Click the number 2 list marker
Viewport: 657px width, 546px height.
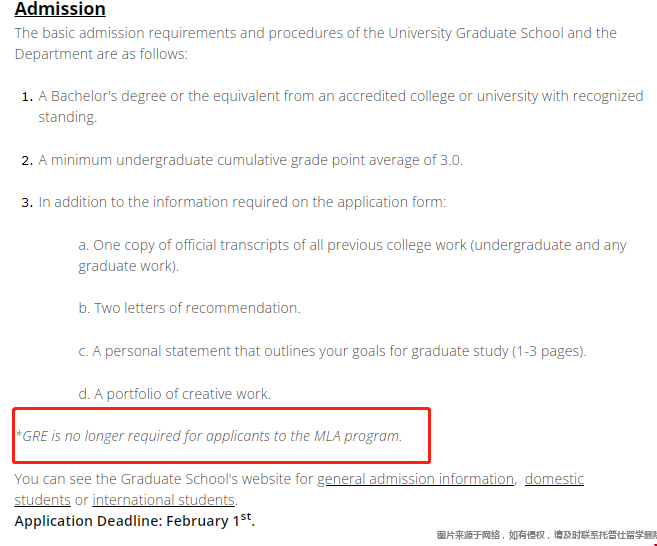click(x=27, y=161)
